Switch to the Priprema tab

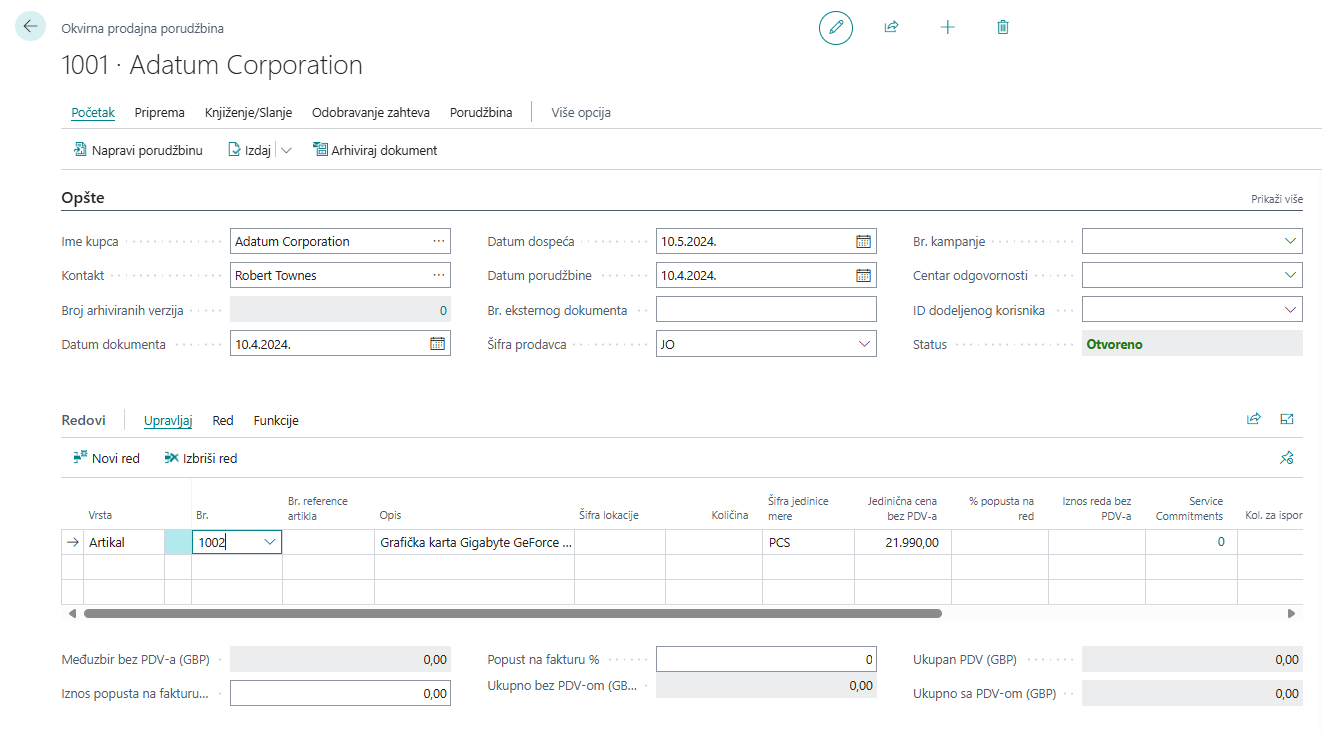tap(160, 113)
